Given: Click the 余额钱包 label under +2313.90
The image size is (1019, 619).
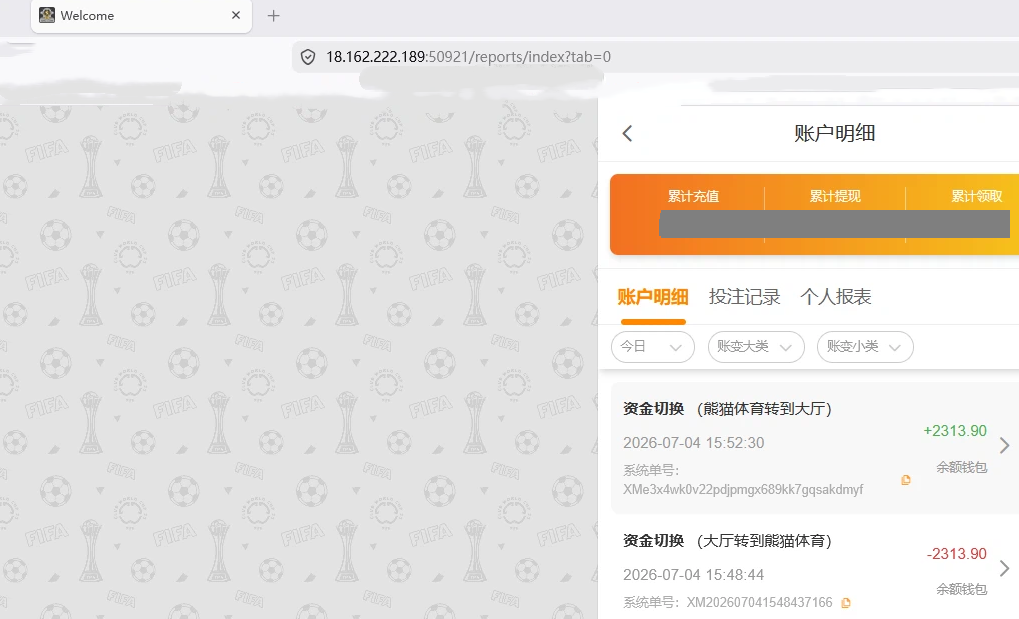Looking at the screenshot, I should tap(961, 468).
